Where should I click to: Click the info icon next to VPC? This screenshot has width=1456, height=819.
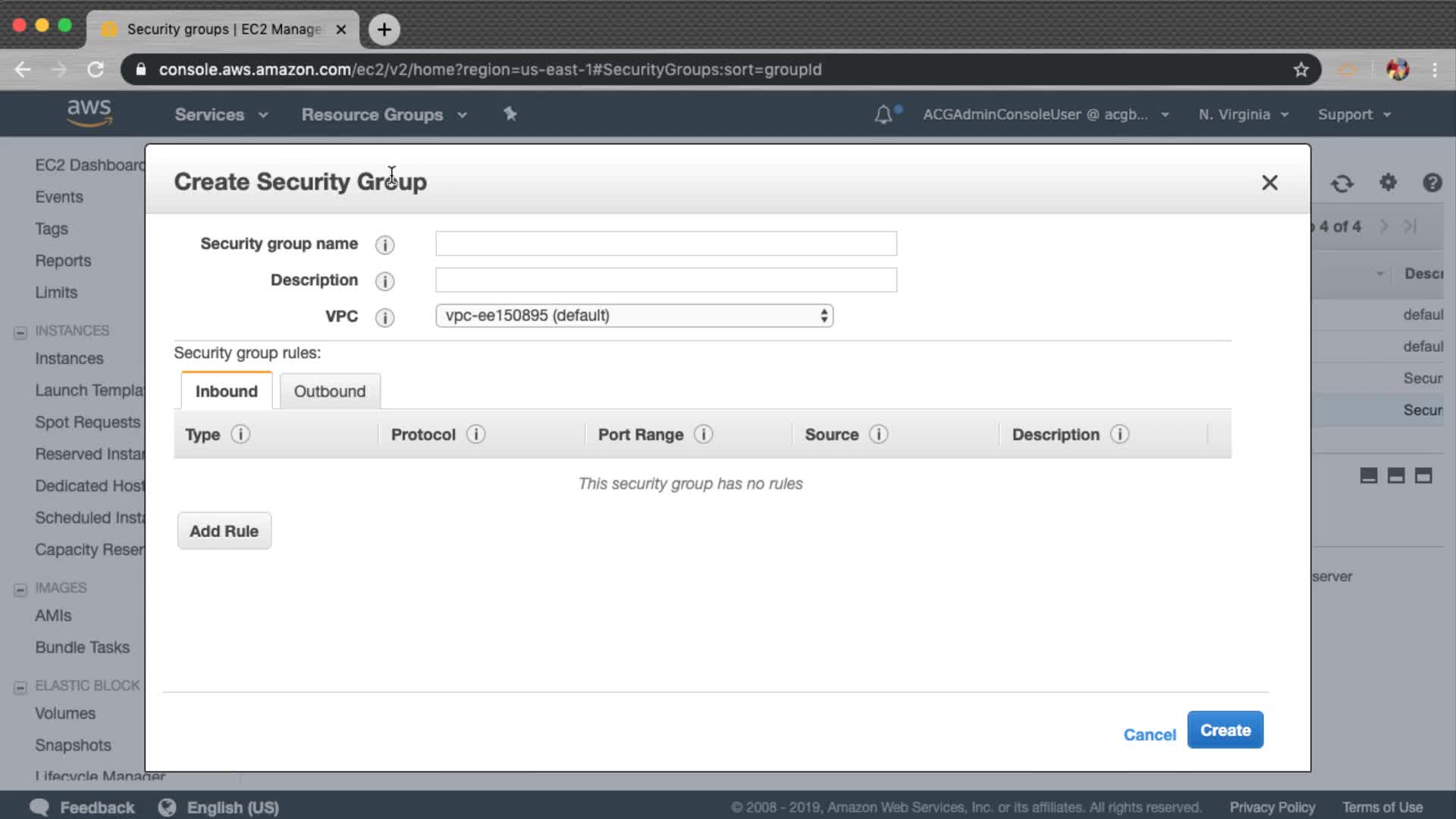(x=384, y=318)
